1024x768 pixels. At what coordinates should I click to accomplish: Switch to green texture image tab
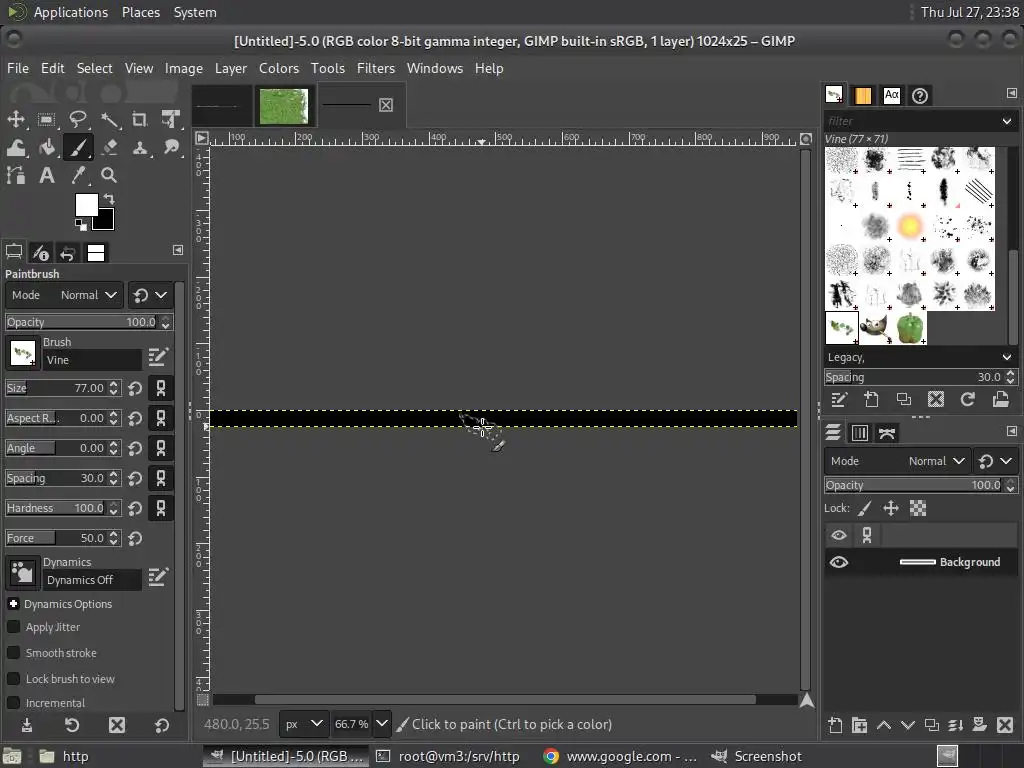[284, 106]
